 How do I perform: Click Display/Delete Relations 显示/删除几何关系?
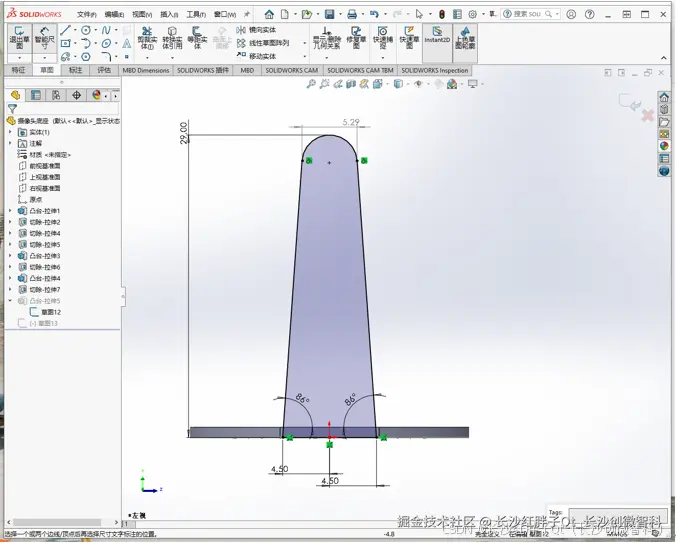[x=326, y=38]
